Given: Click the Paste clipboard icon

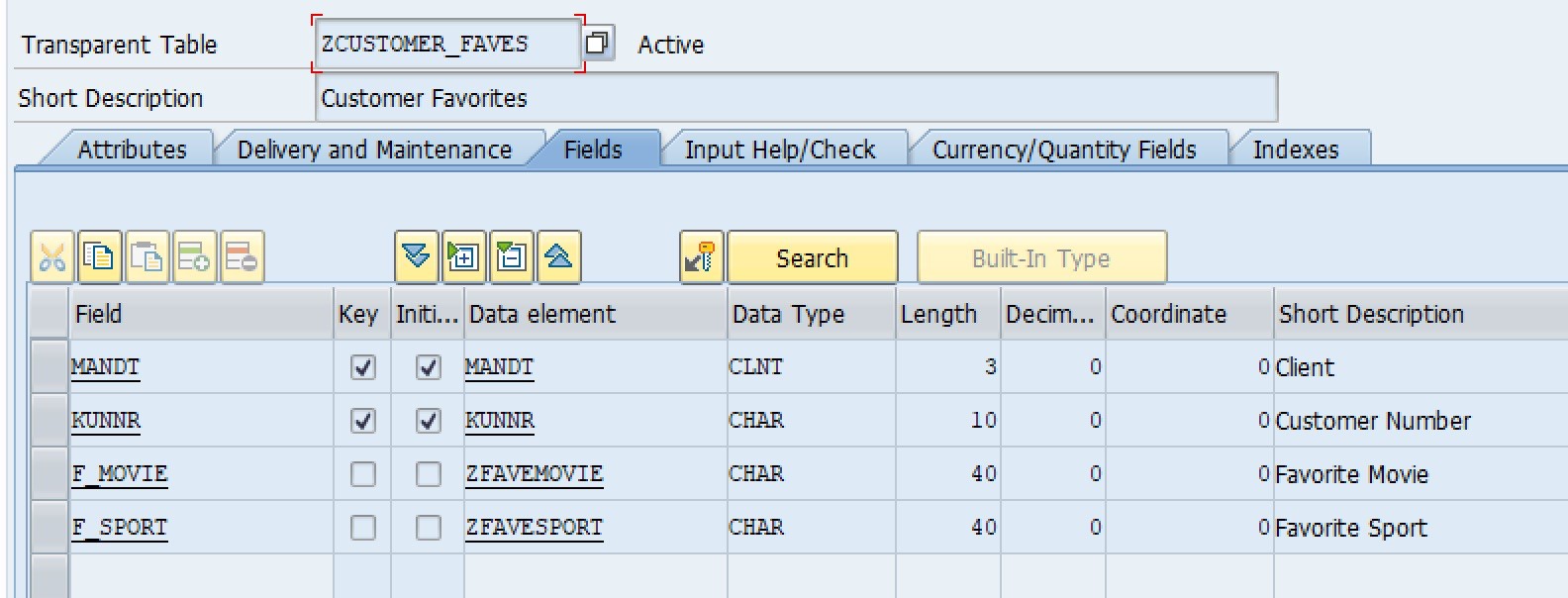Looking at the screenshot, I should coord(147,258).
